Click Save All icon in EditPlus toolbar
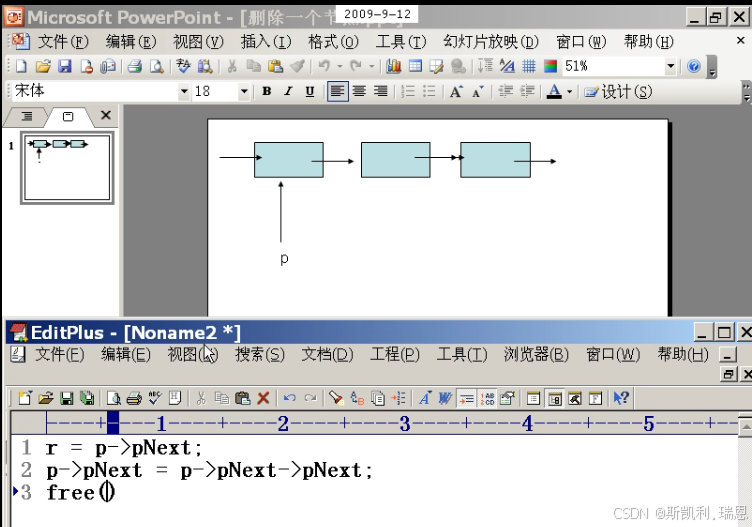 click(x=87, y=398)
